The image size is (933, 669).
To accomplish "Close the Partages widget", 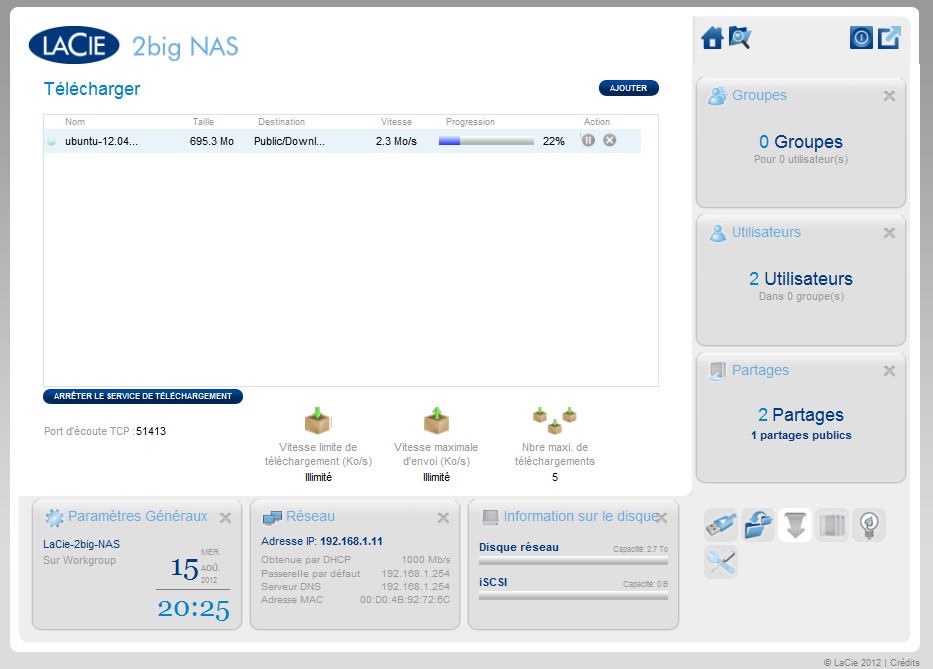I will [x=889, y=371].
